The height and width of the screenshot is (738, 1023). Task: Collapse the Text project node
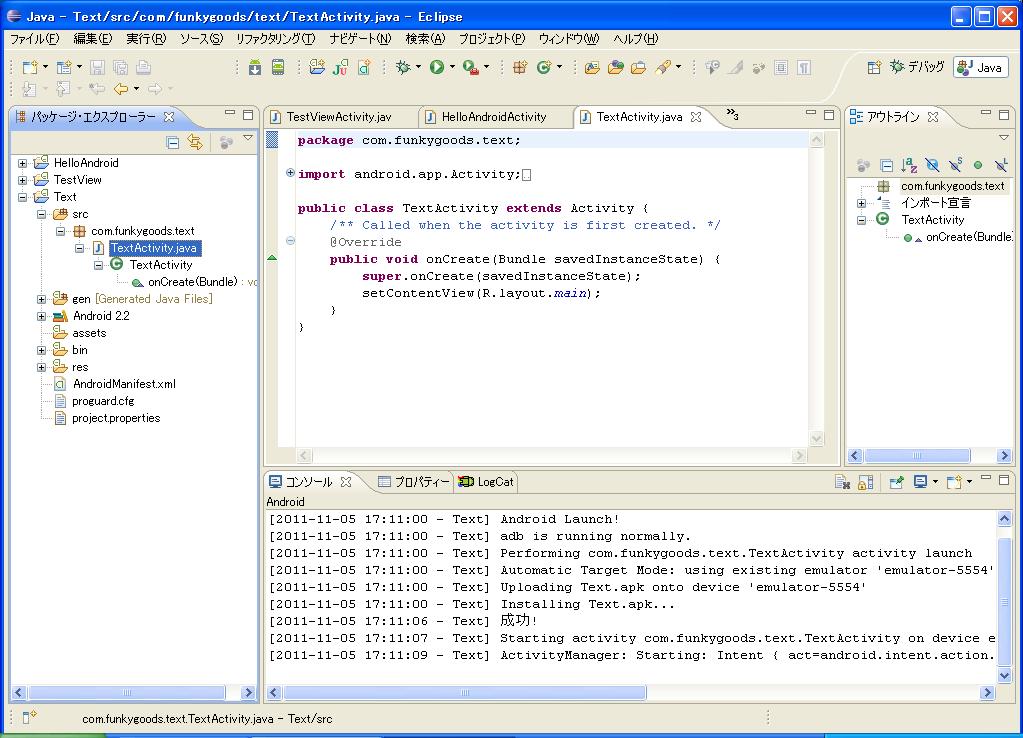(x=23, y=197)
